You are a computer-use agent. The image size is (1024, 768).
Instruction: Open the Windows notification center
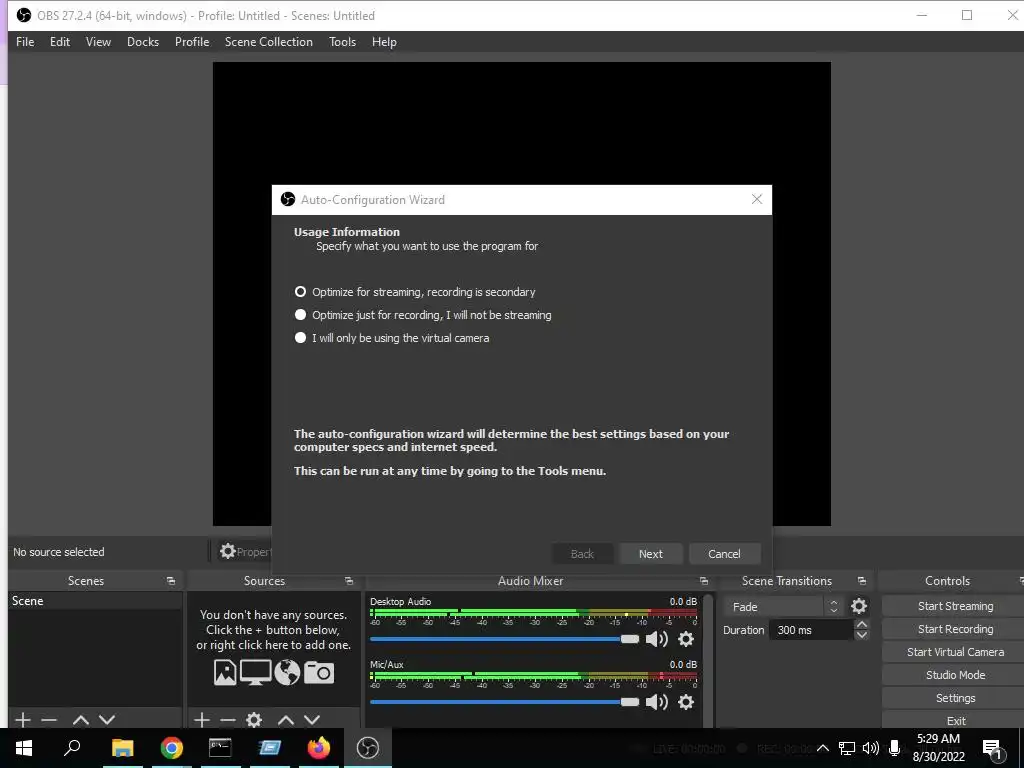tap(993, 748)
